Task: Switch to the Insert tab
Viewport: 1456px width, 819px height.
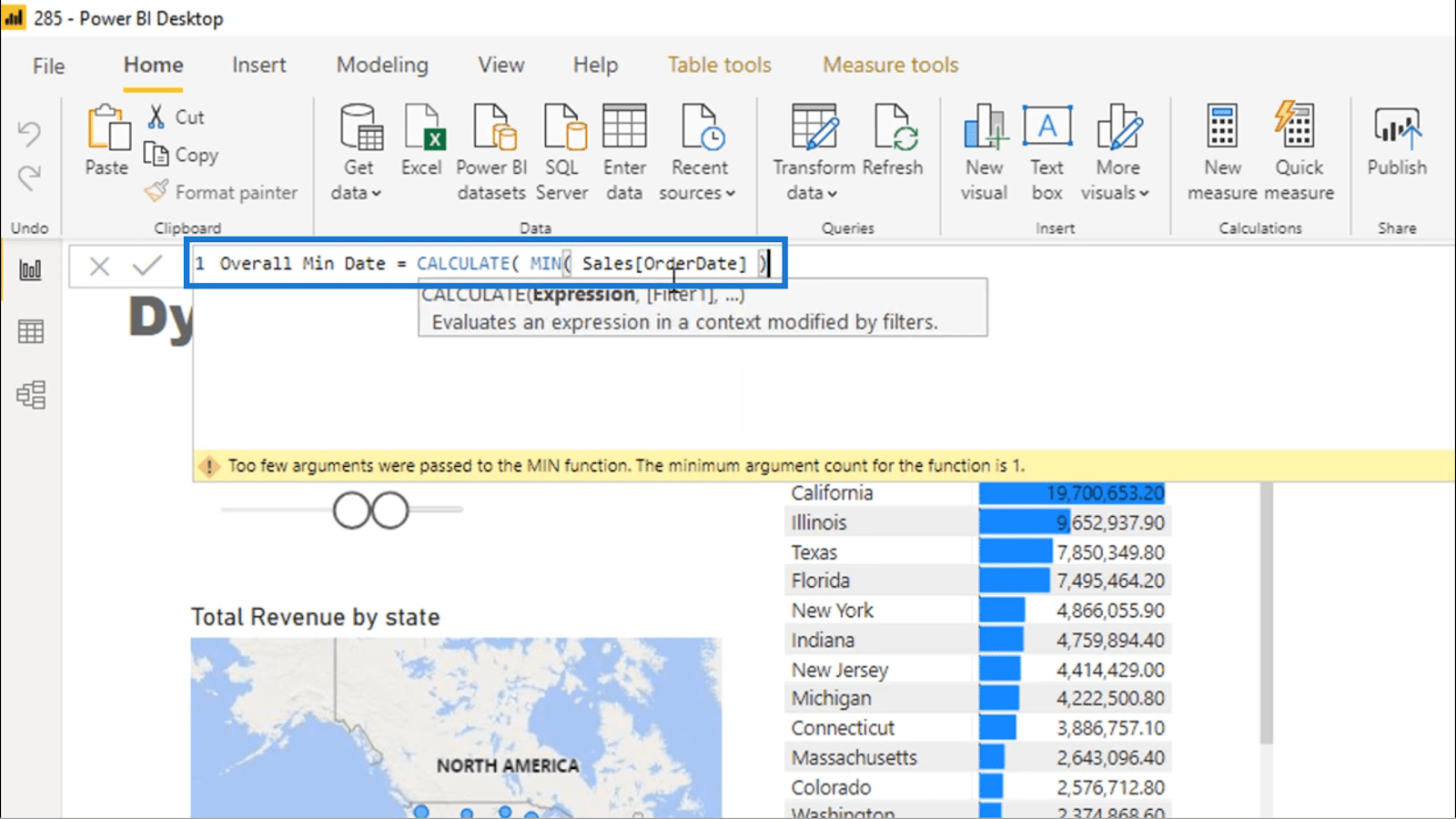Action: click(x=258, y=65)
